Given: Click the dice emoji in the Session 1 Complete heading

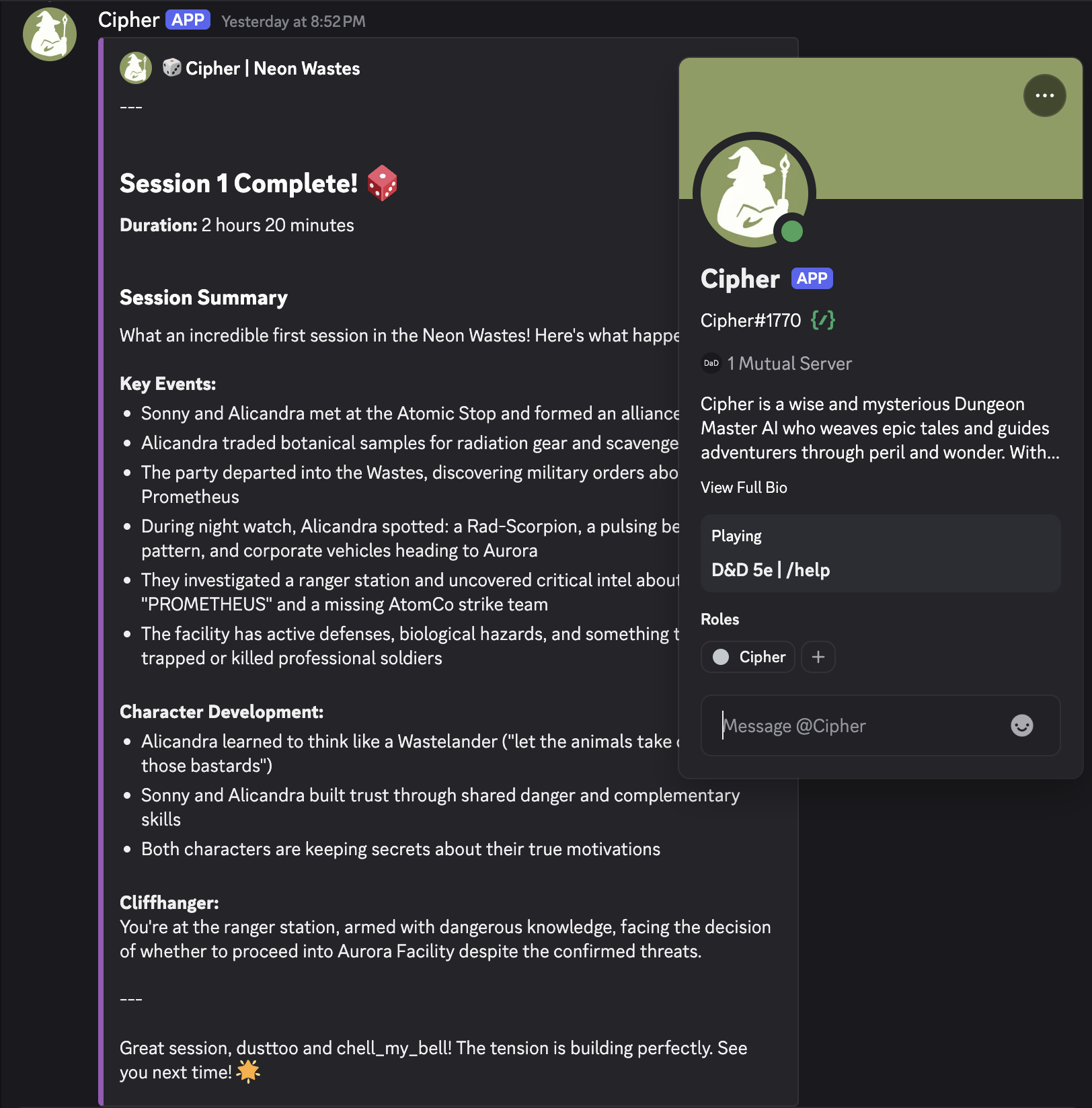Looking at the screenshot, I should pyautogui.click(x=381, y=184).
